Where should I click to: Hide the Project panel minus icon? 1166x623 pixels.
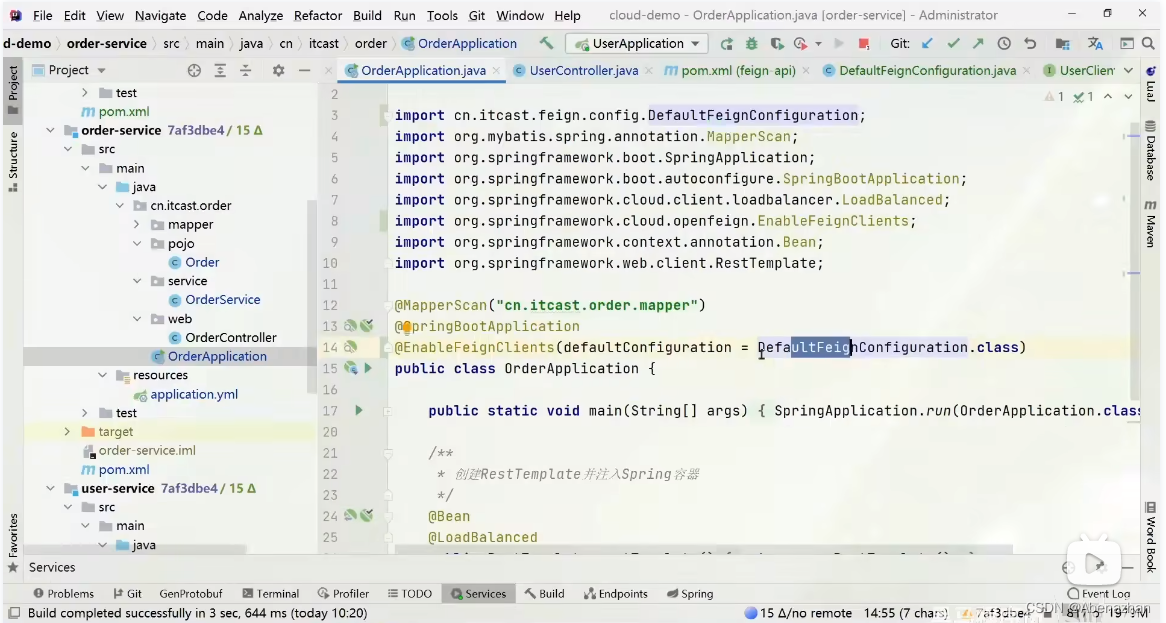304,71
